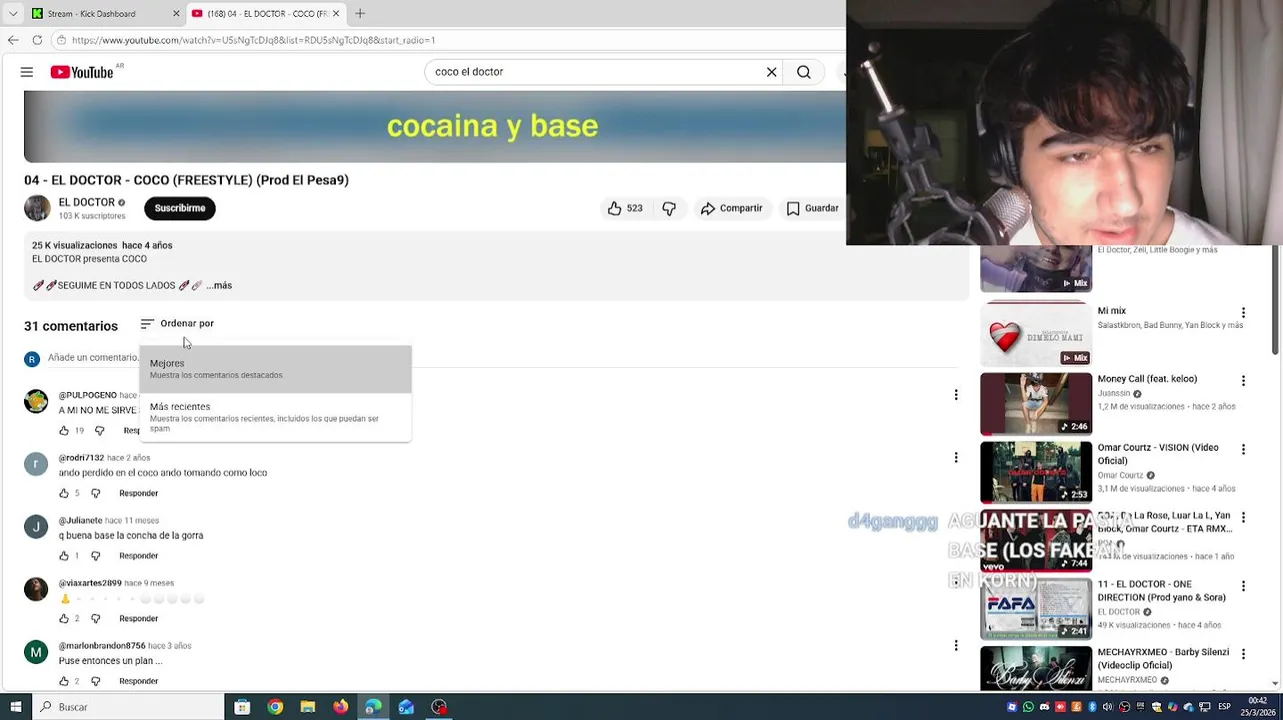Launch Firefox from the taskbar
The width and height of the screenshot is (1283, 720).
coord(341,707)
